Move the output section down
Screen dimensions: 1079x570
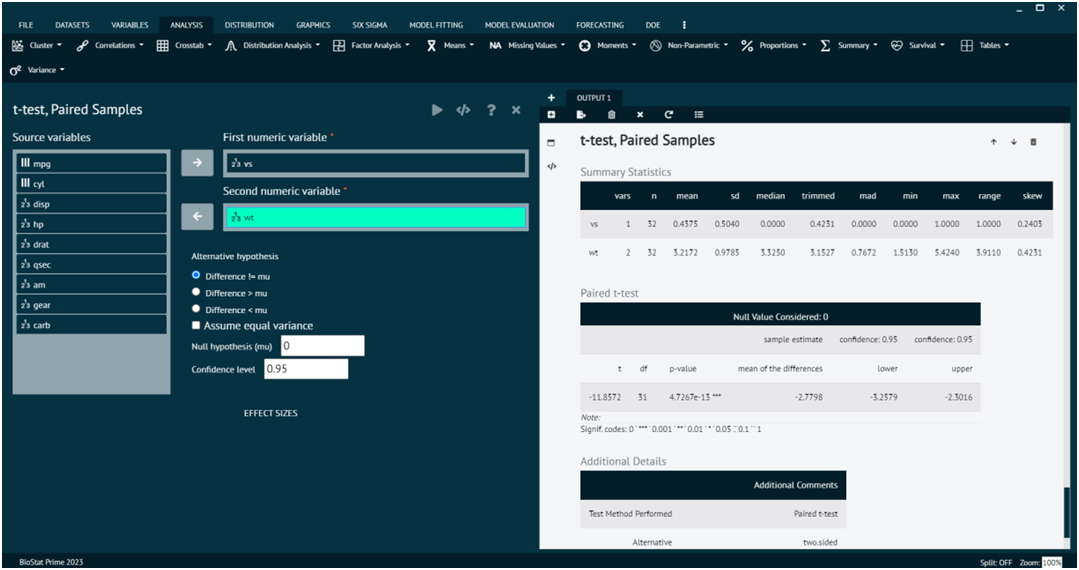coord(1013,142)
